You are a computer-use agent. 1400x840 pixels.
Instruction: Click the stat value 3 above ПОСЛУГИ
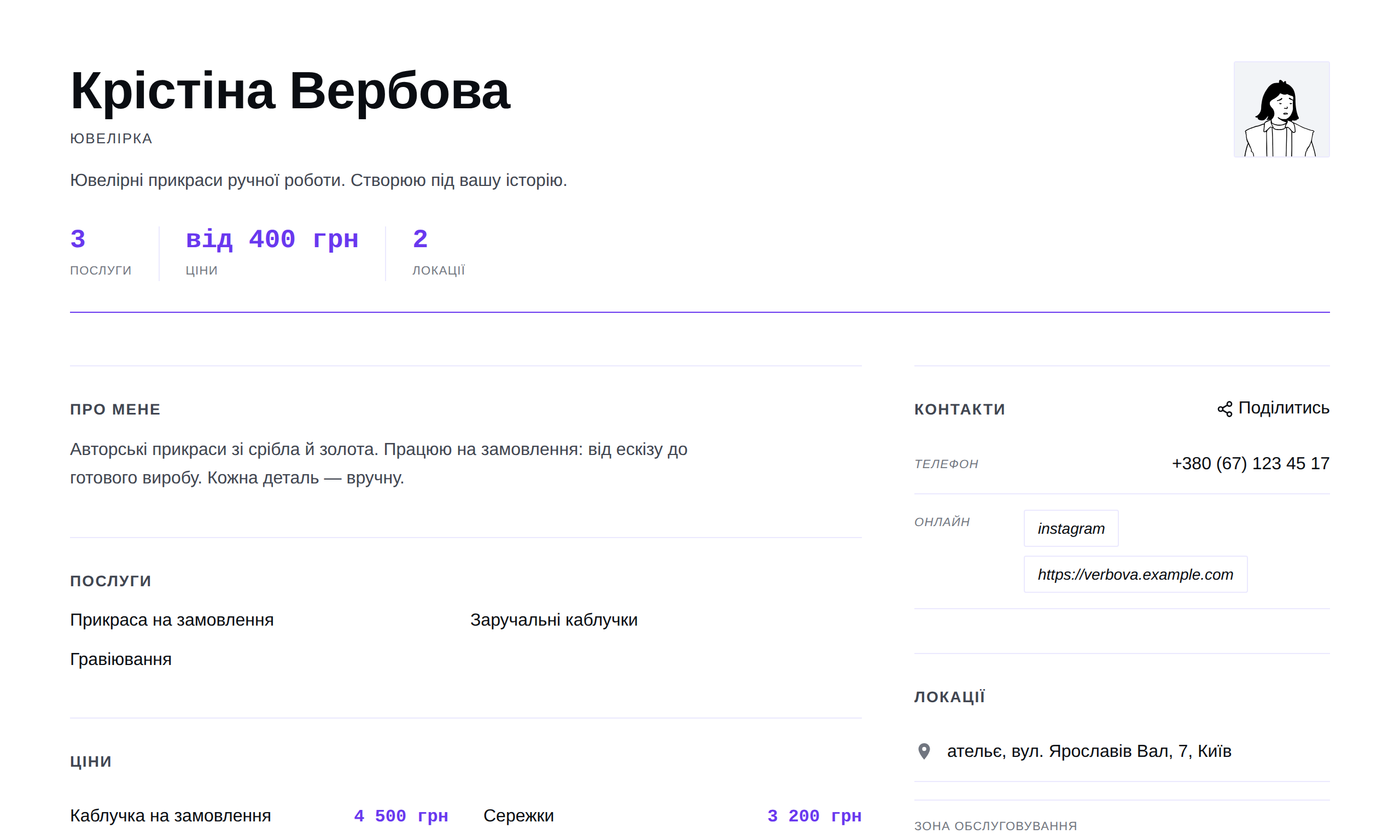(x=78, y=239)
